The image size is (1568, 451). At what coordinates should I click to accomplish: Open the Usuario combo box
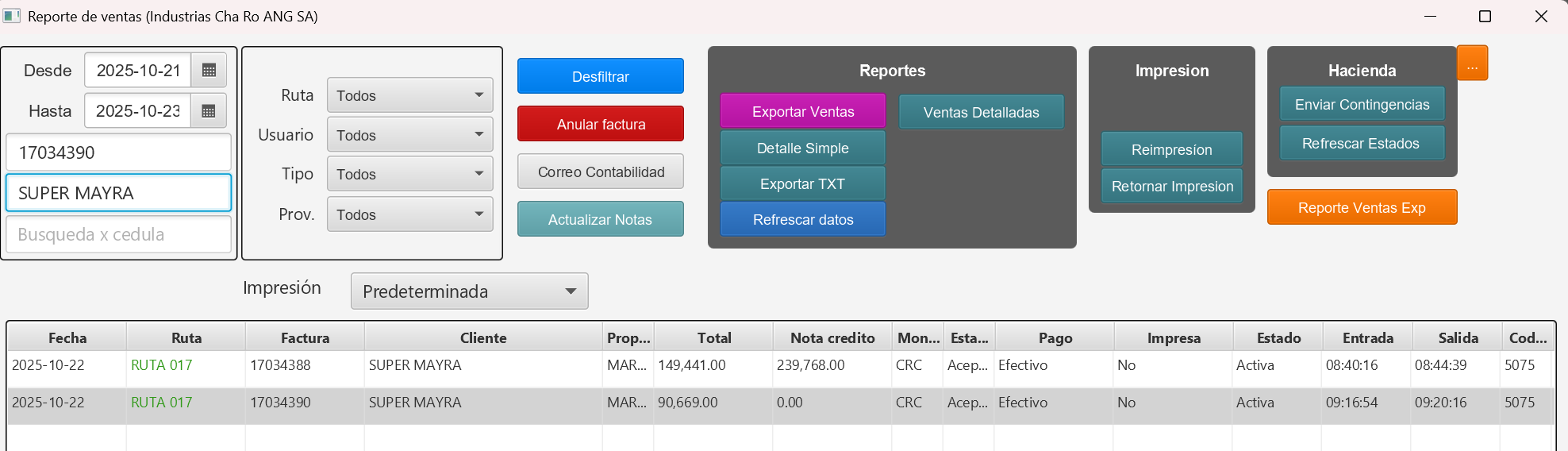coord(409,135)
